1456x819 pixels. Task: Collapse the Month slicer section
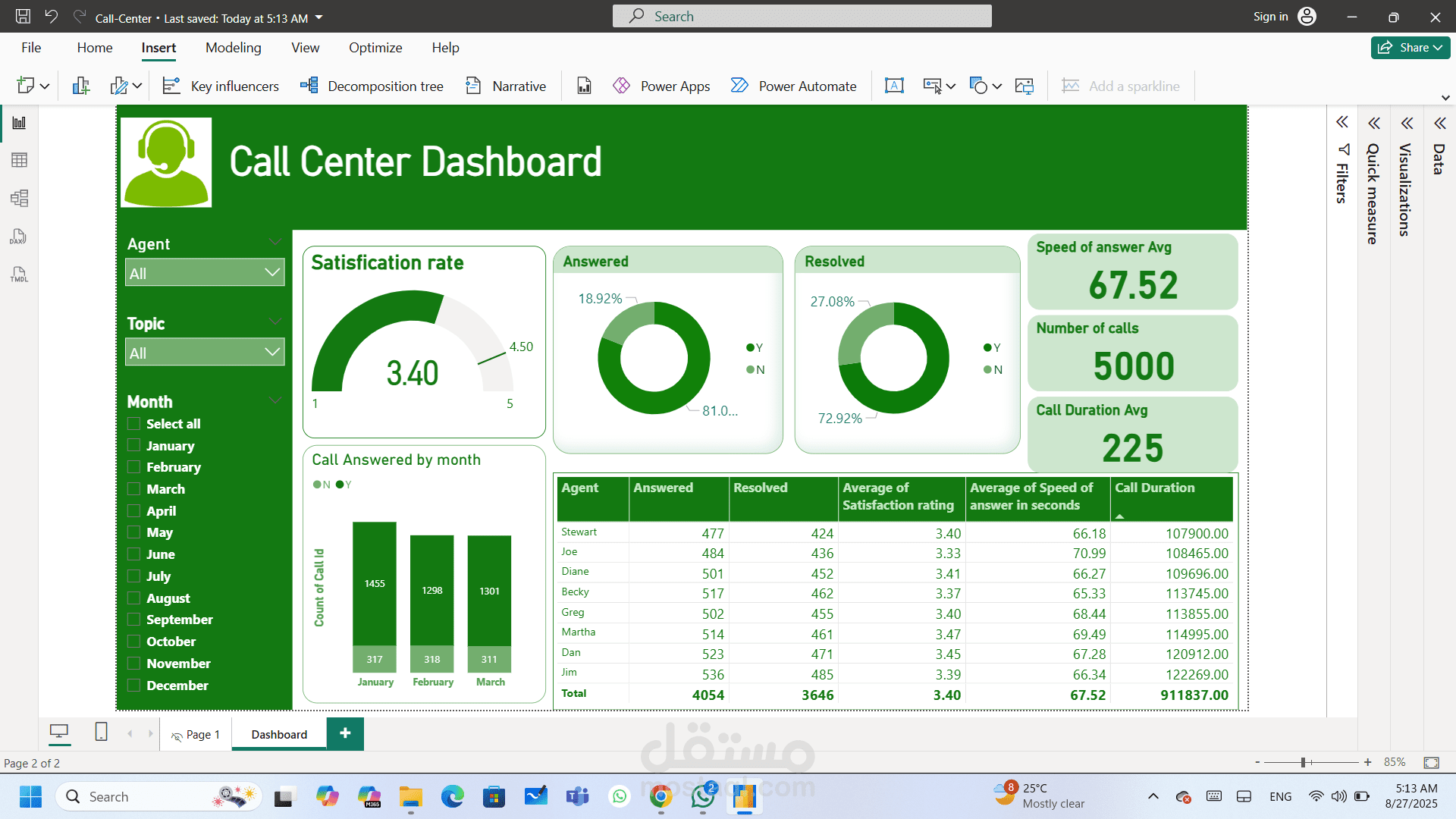(x=275, y=400)
